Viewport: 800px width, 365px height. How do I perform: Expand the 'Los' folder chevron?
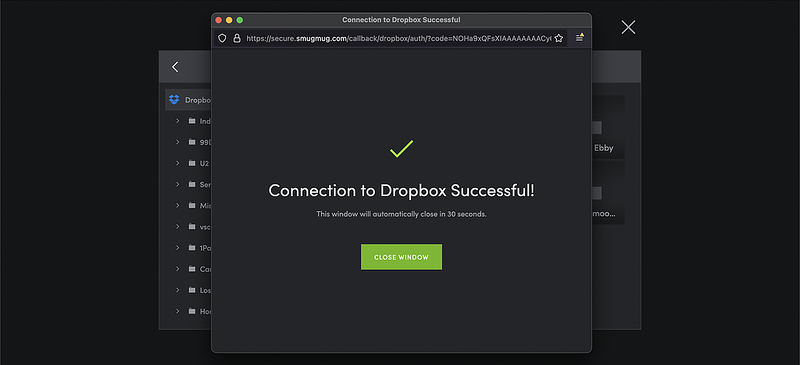(x=178, y=290)
